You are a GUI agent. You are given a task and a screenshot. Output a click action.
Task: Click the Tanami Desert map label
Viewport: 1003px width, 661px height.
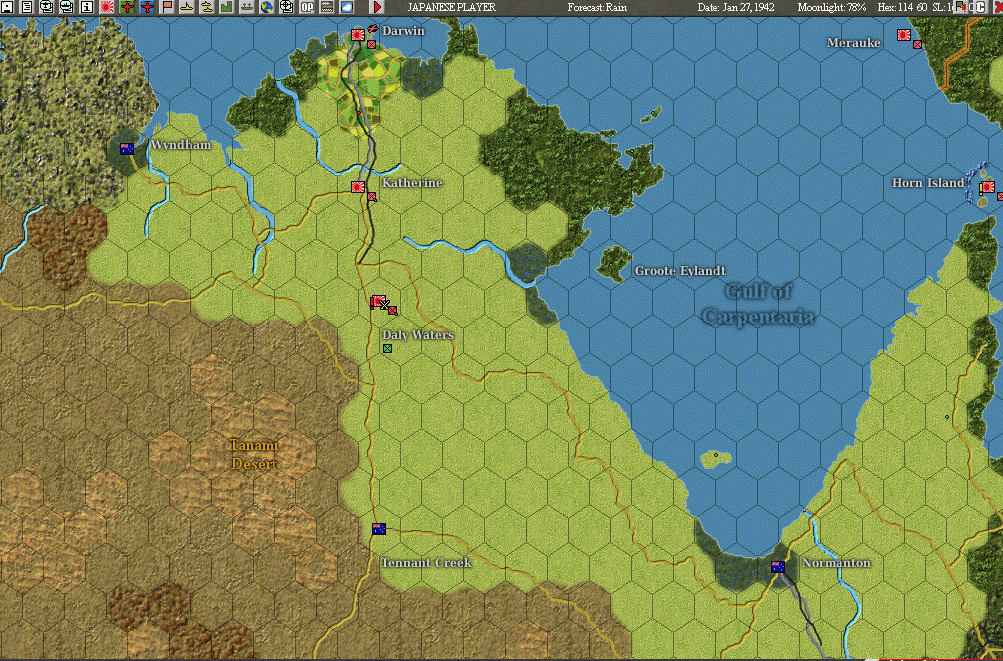tap(254, 454)
